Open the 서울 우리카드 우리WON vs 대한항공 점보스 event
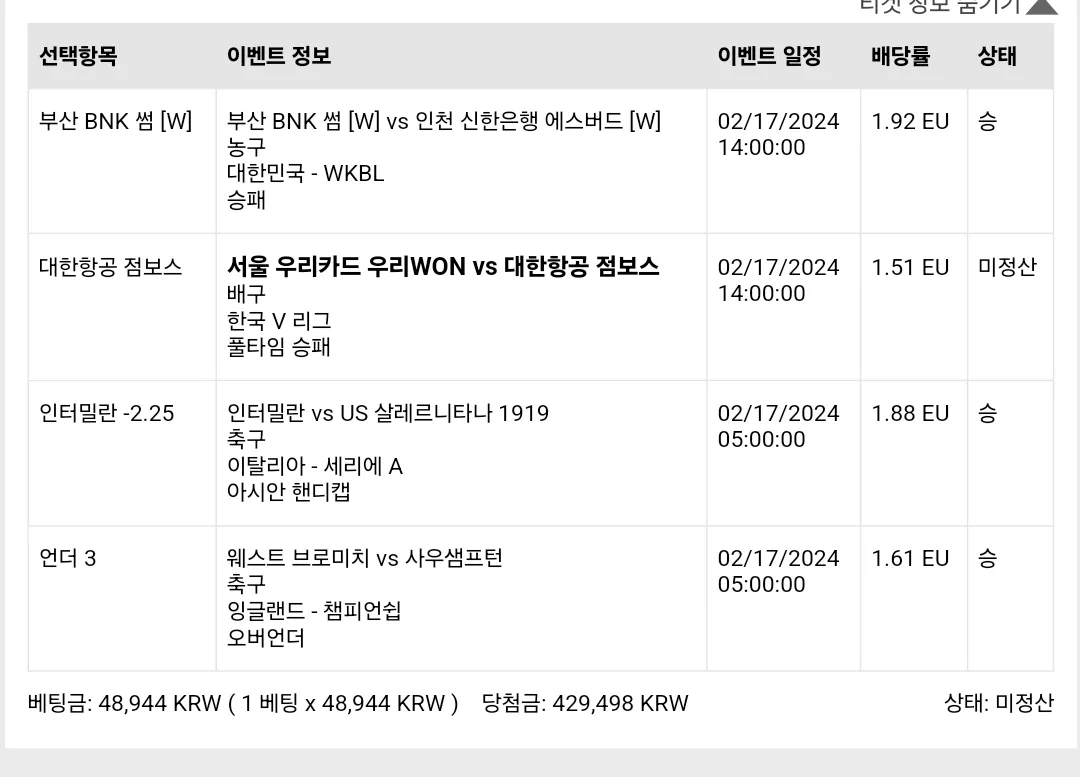The height and width of the screenshot is (777, 1080). click(x=443, y=267)
